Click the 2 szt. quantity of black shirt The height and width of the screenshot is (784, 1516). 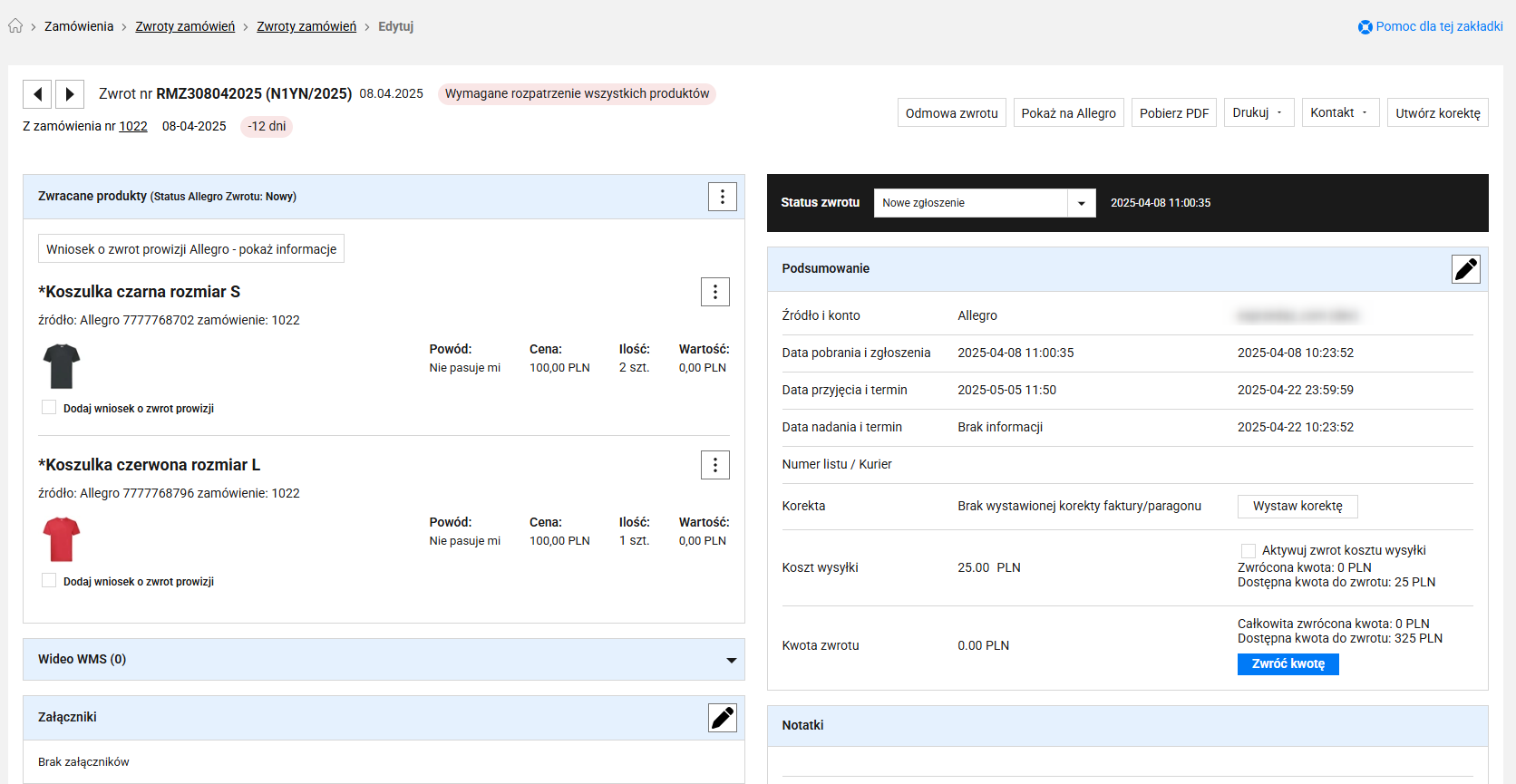click(635, 368)
